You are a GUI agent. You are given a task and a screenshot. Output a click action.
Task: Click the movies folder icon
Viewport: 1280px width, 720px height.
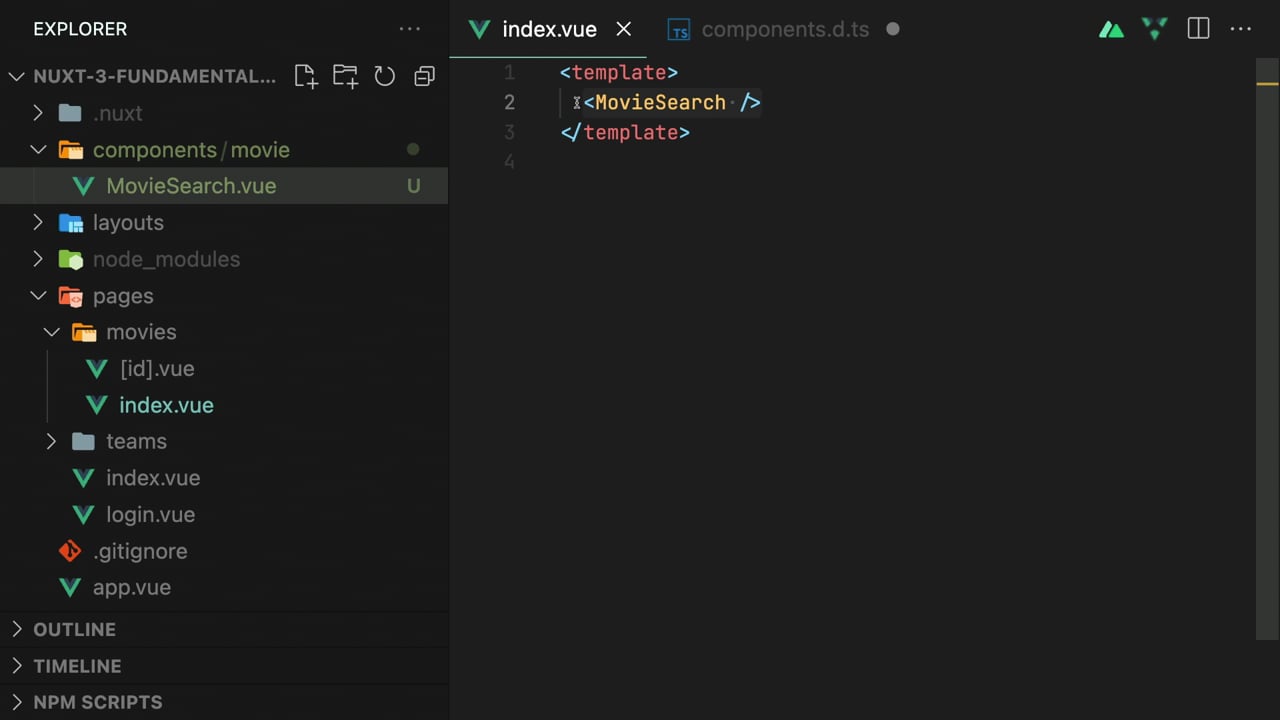pos(84,332)
